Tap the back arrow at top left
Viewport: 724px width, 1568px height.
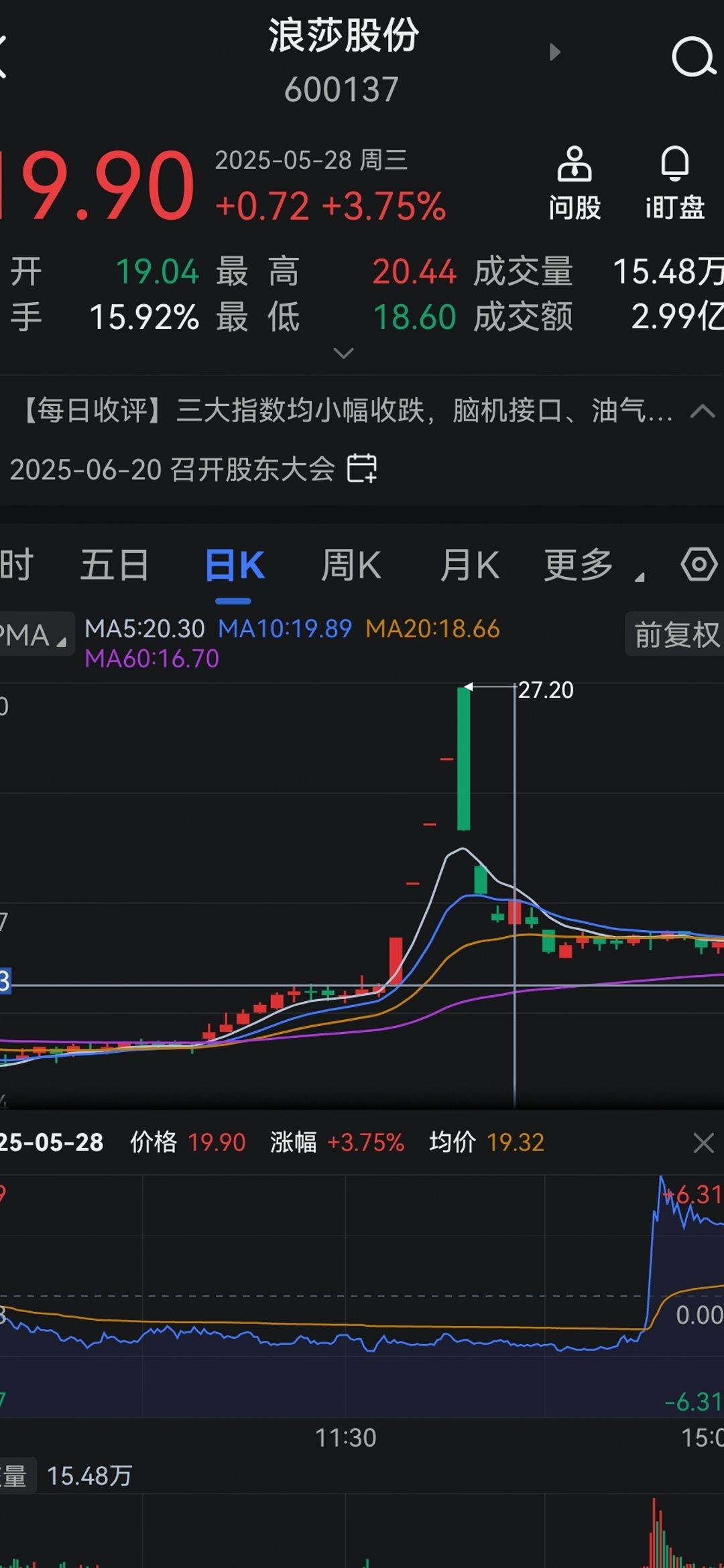pyautogui.click(x=3, y=56)
